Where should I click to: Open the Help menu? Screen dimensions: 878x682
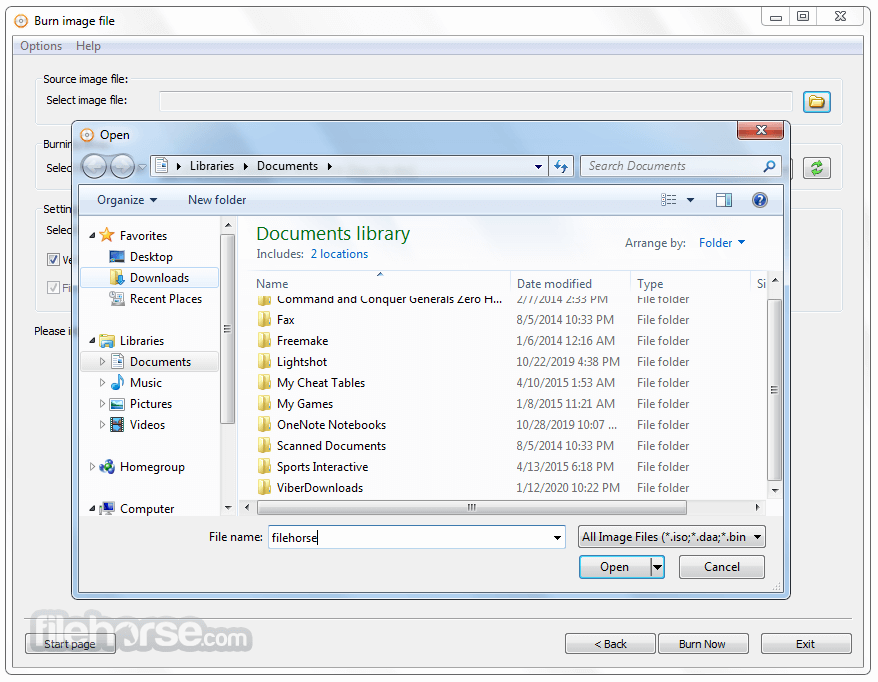88,46
